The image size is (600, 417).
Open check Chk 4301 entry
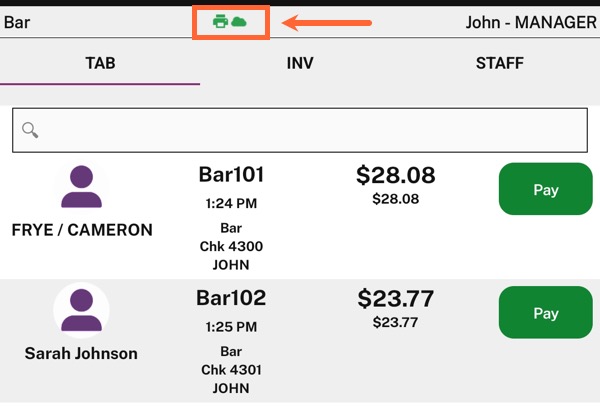[231, 370]
